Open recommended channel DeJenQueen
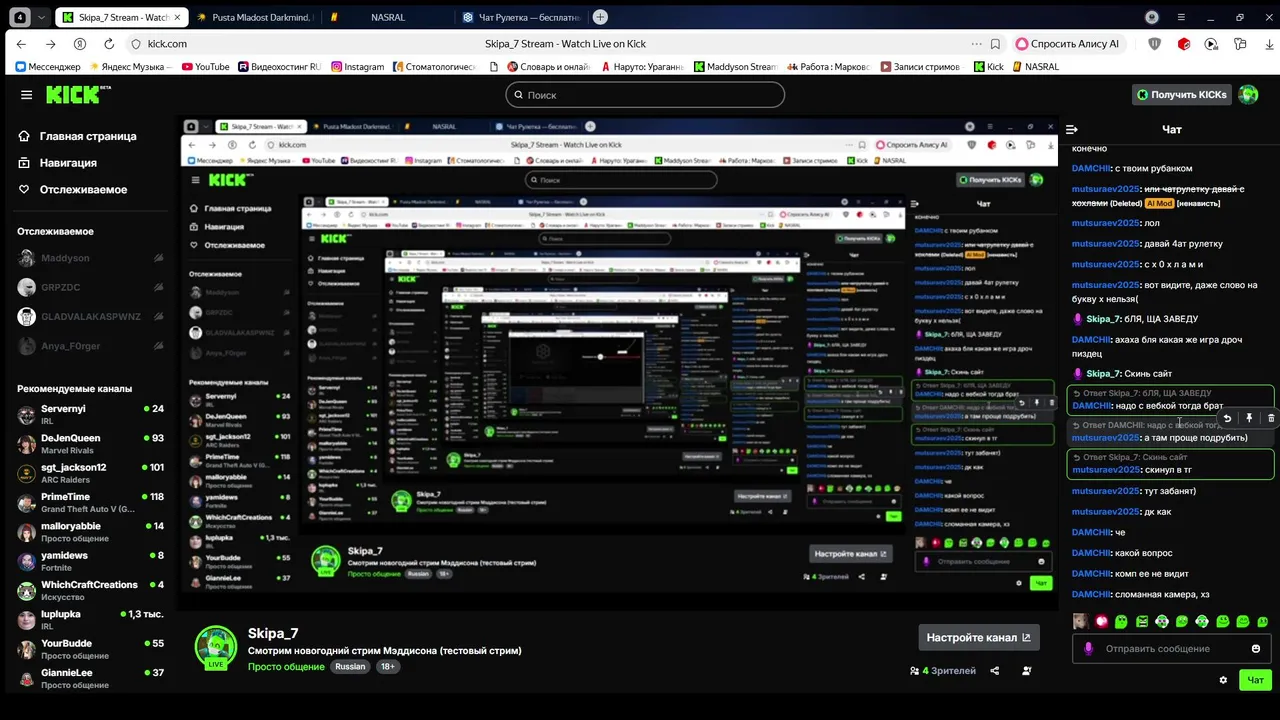Screen dimensions: 1280x720 (90, 444)
